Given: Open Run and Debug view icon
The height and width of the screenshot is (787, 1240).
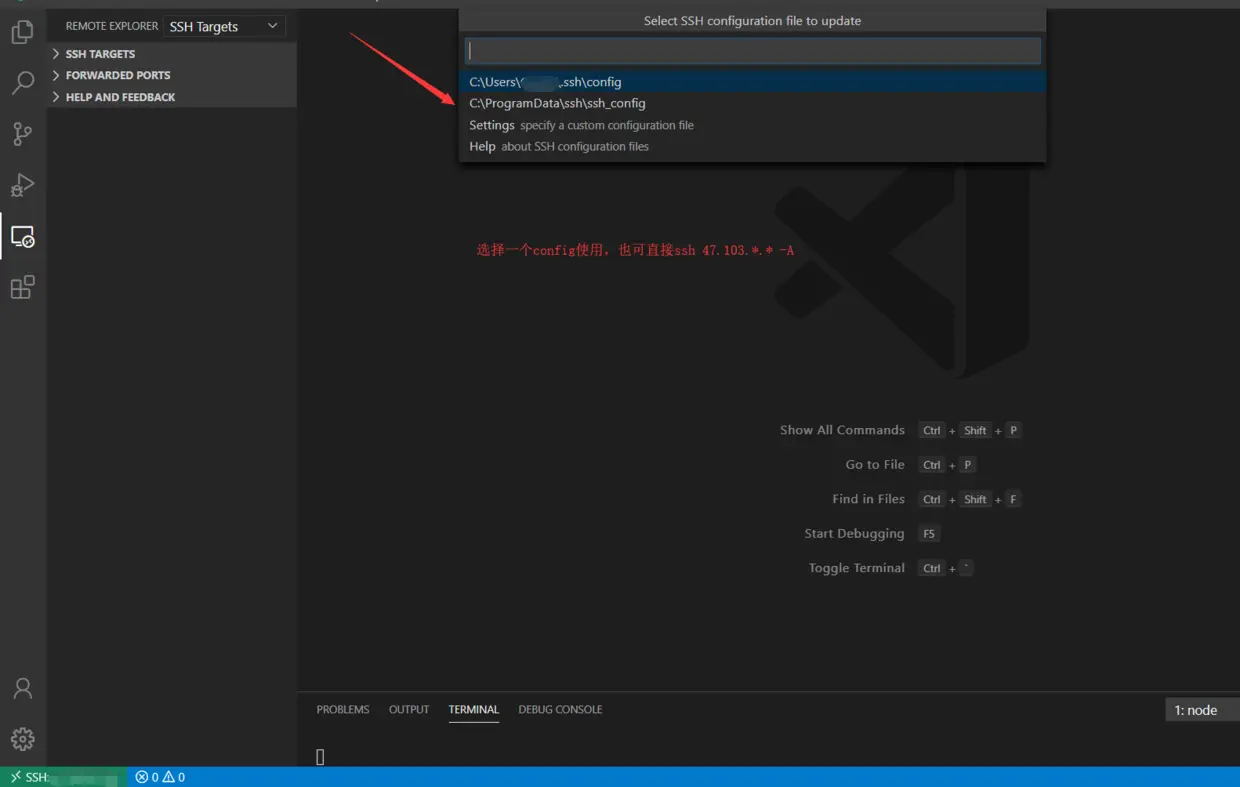Looking at the screenshot, I should click(x=22, y=185).
